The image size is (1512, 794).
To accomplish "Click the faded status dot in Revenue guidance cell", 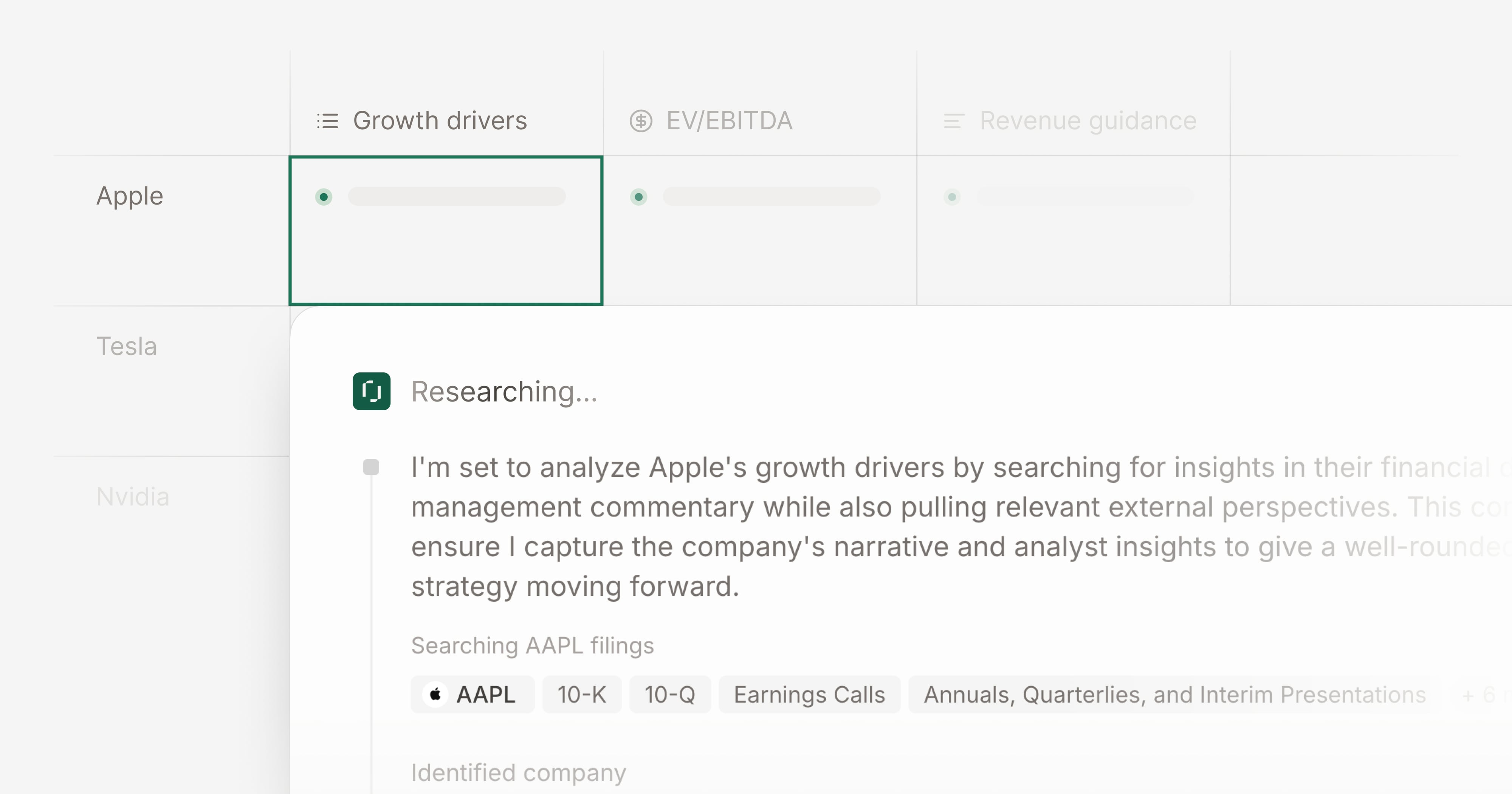I will click(x=952, y=197).
